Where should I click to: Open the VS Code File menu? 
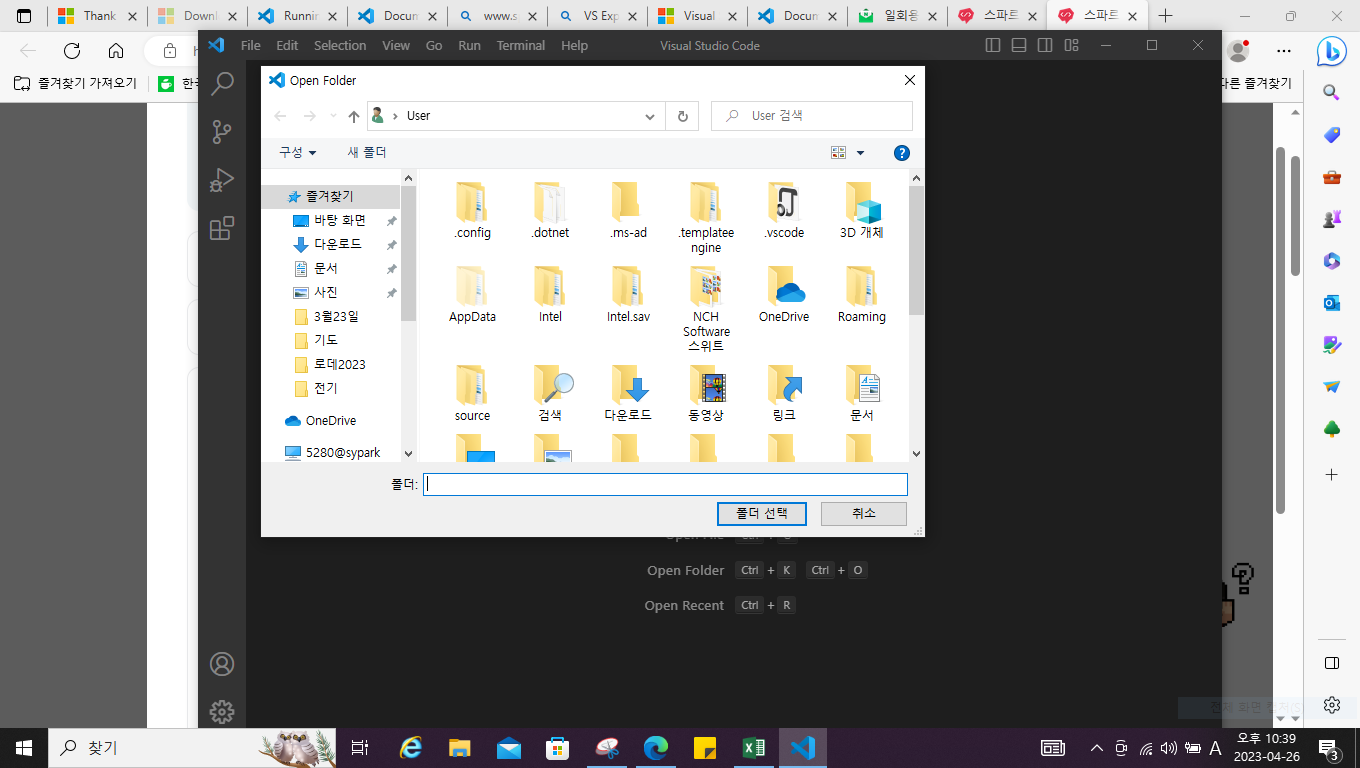coord(250,45)
